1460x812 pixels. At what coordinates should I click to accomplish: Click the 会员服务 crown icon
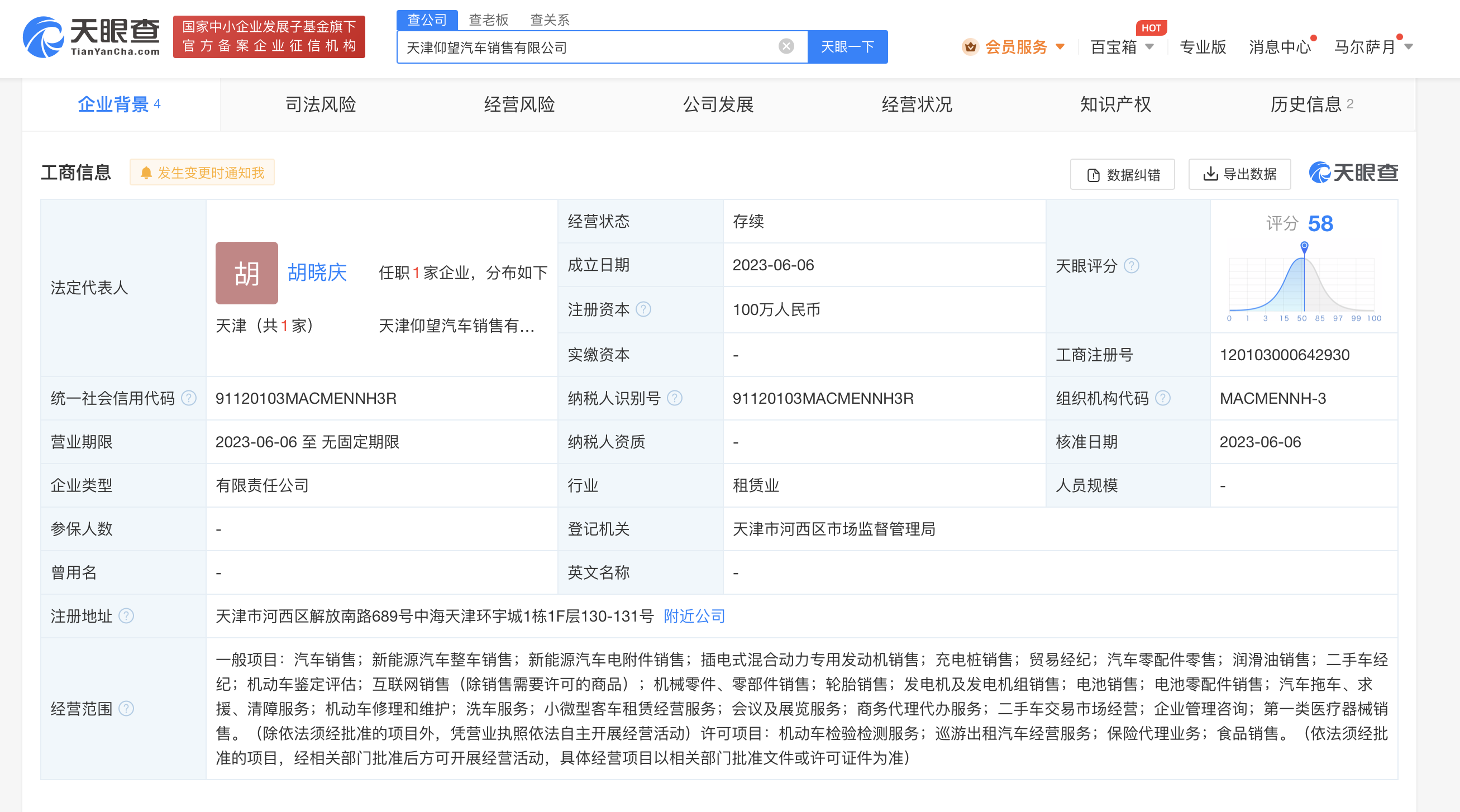coord(970,46)
